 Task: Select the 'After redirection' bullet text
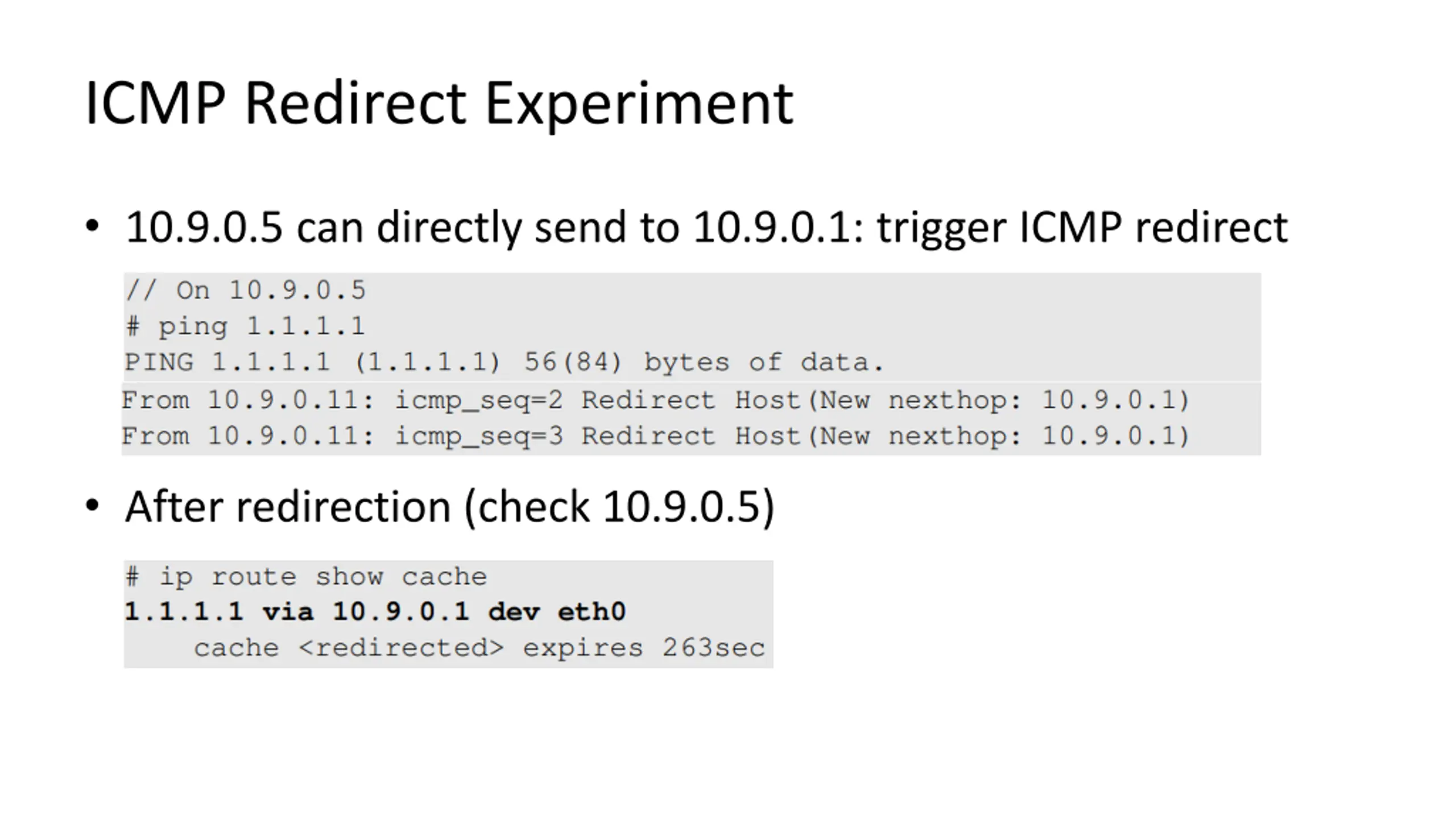point(450,507)
